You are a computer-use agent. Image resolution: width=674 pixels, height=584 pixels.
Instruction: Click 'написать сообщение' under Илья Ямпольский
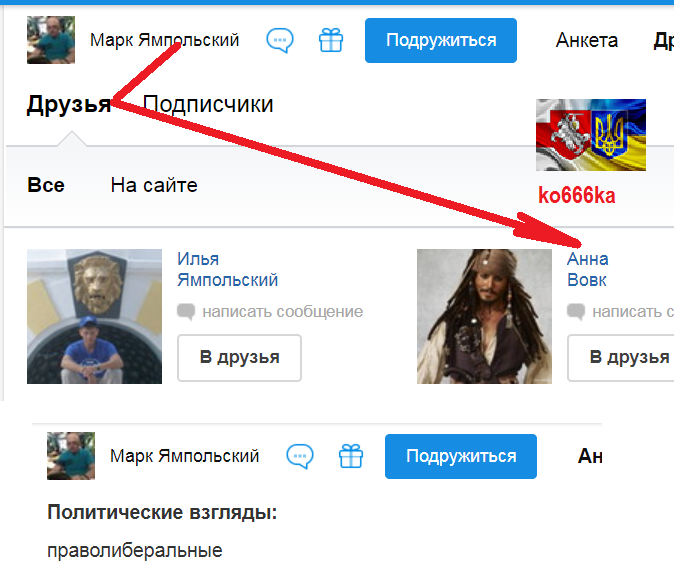tap(281, 312)
